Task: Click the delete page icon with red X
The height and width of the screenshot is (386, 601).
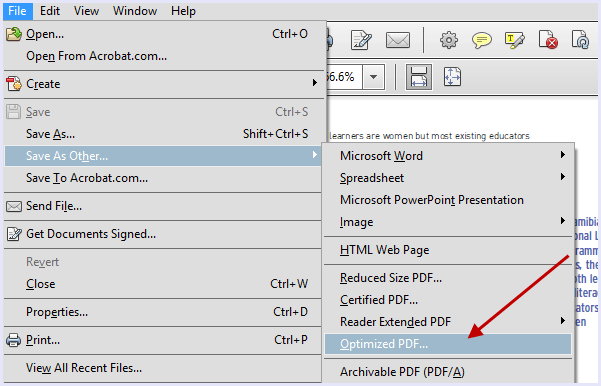Action: point(548,40)
